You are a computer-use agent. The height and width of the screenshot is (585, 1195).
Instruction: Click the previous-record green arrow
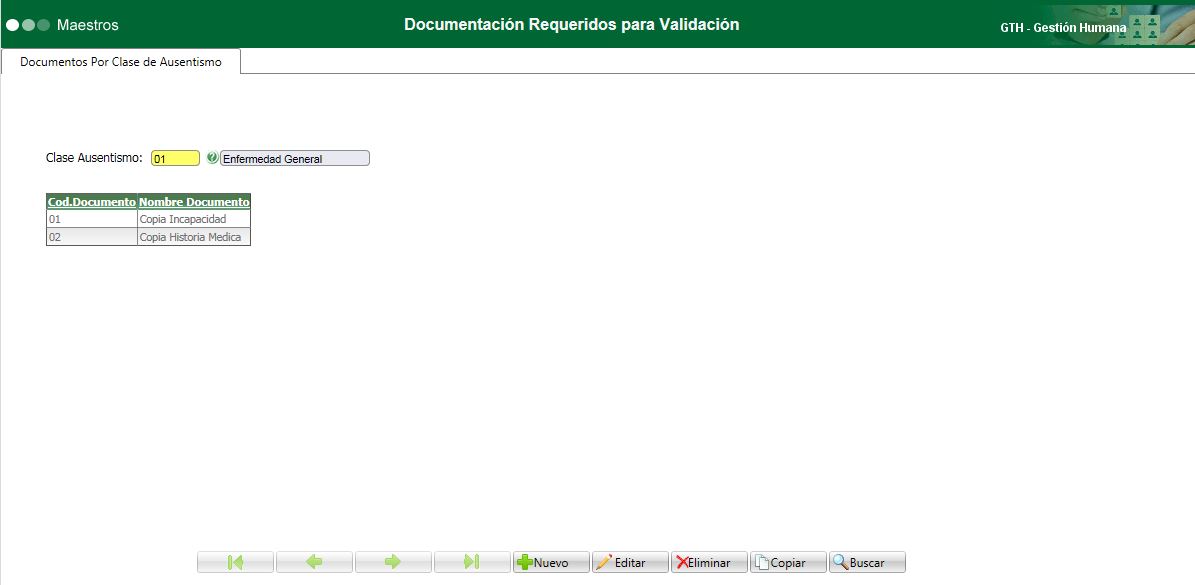click(x=314, y=562)
